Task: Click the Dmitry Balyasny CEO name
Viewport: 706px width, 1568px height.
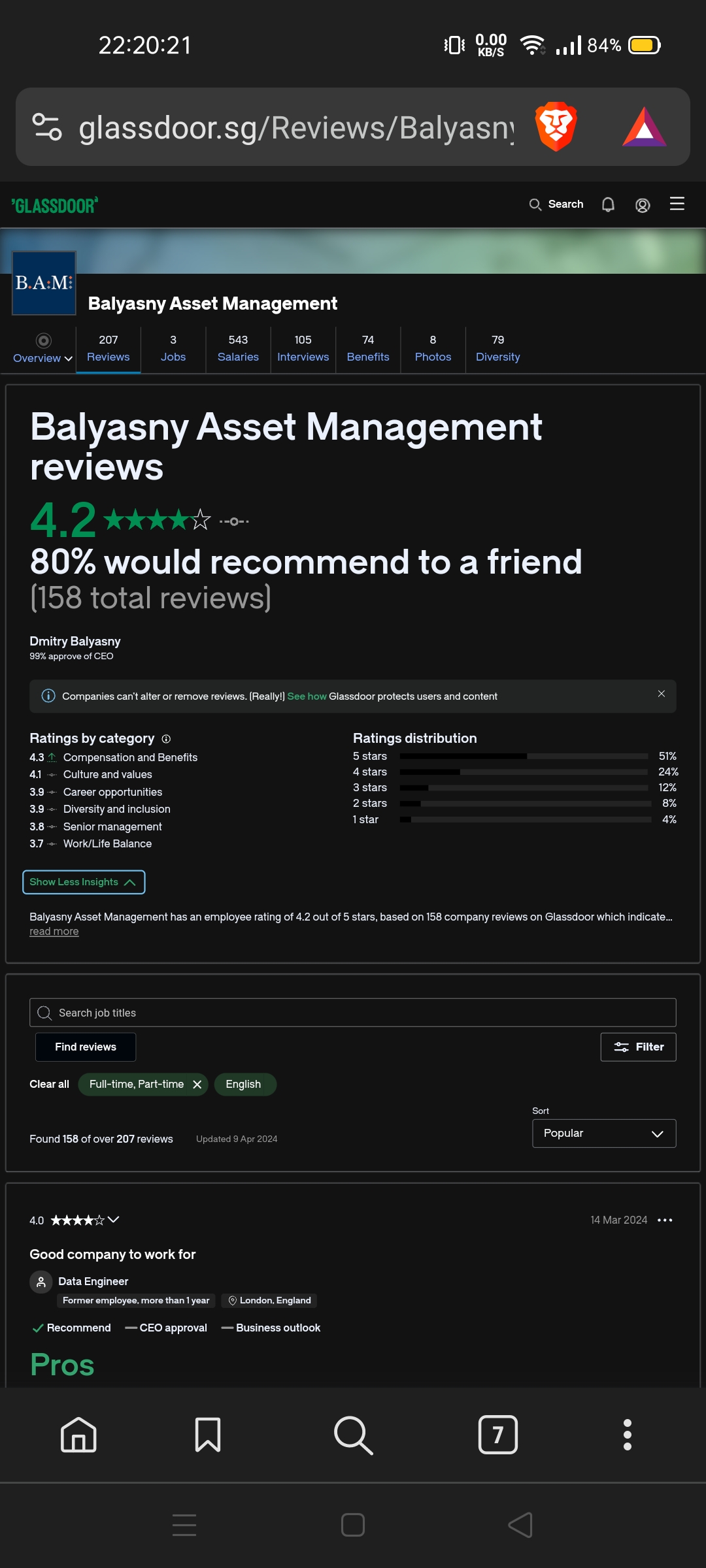Action: coord(75,641)
